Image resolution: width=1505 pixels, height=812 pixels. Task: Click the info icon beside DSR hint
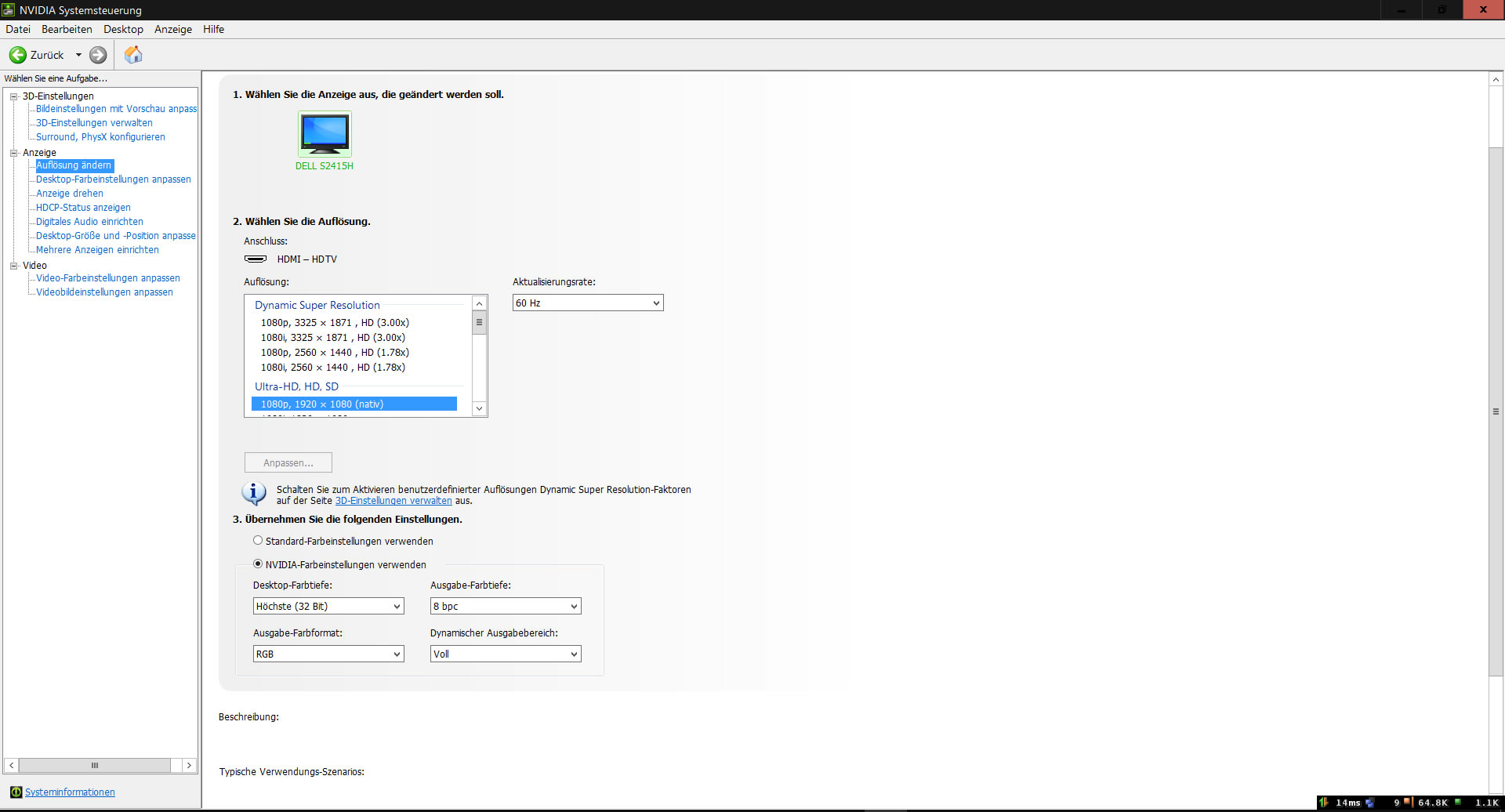click(253, 493)
